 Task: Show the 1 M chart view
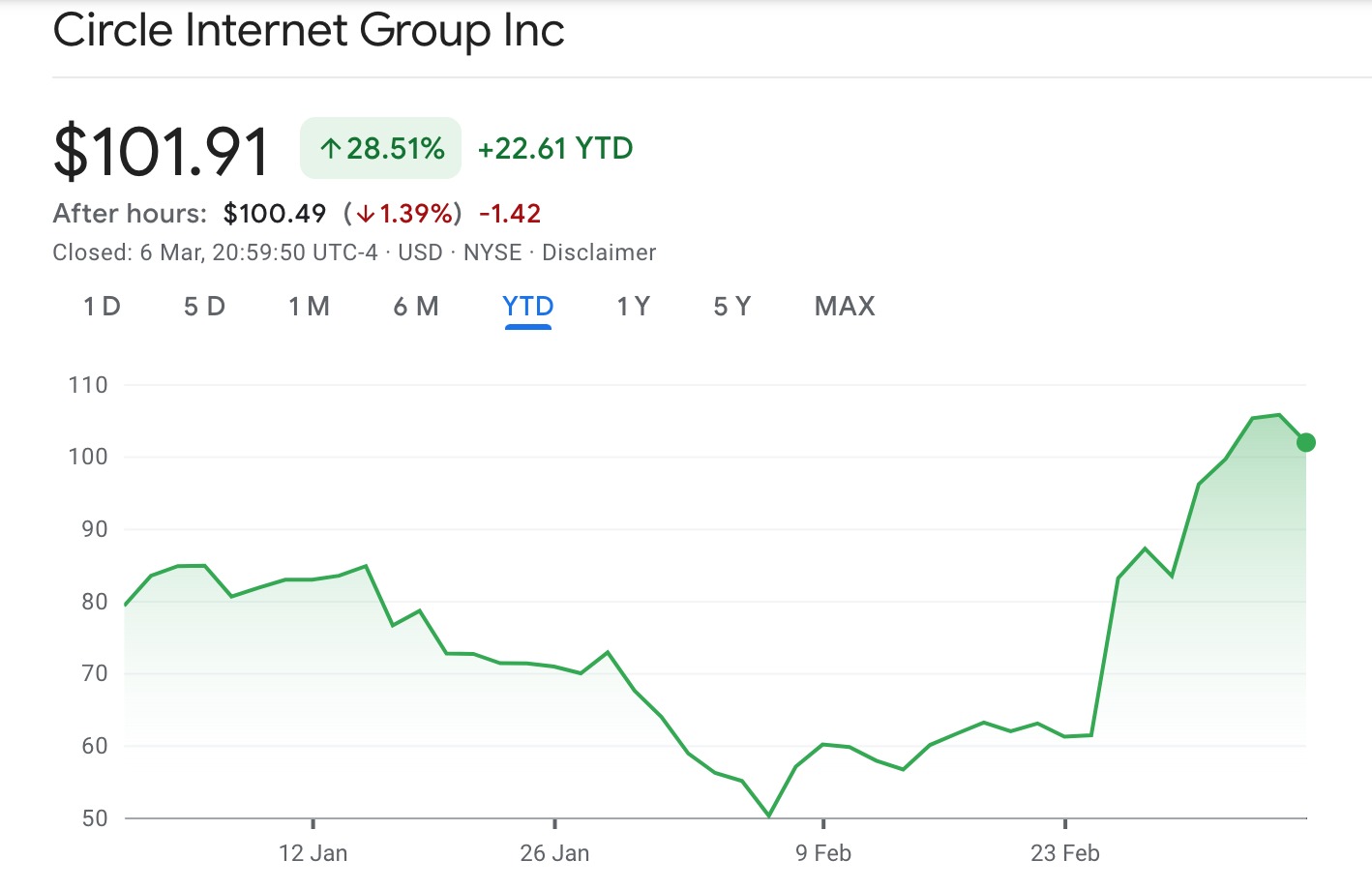pos(309,307)
